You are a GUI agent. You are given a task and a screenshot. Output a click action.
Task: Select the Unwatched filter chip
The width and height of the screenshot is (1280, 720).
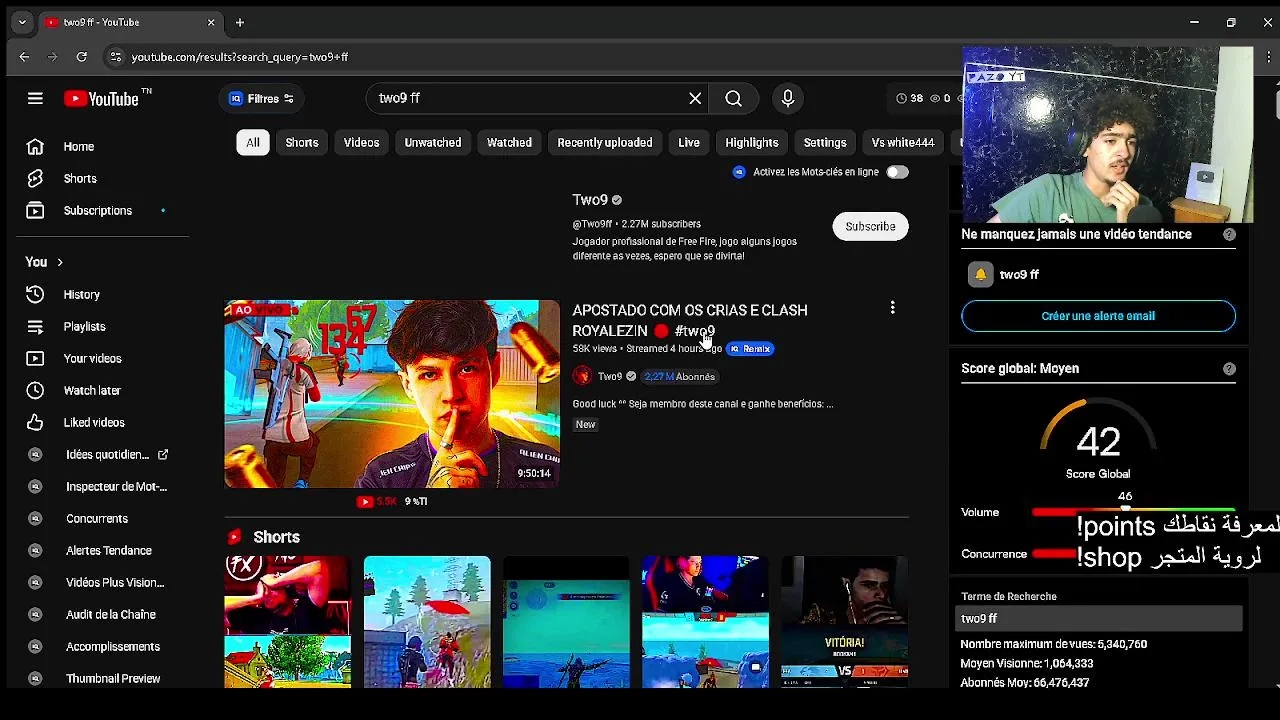(x=433, y=142)
